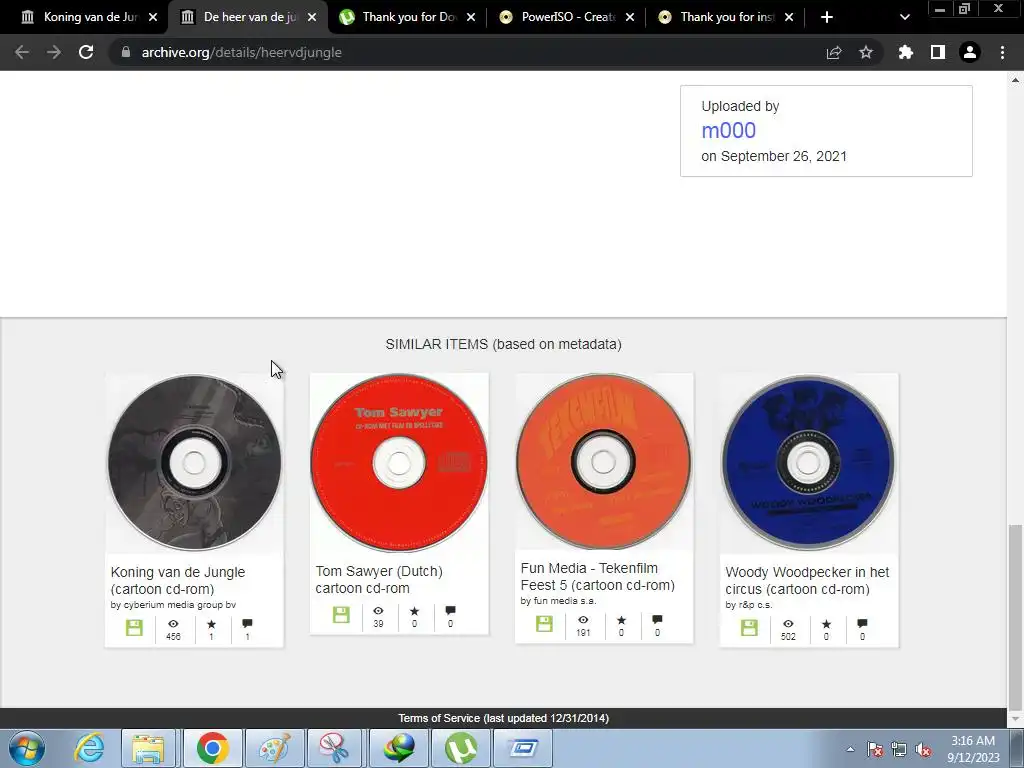Click 'by cyberium media group bv' text
1024x768 pixels.
coord(173,605)
